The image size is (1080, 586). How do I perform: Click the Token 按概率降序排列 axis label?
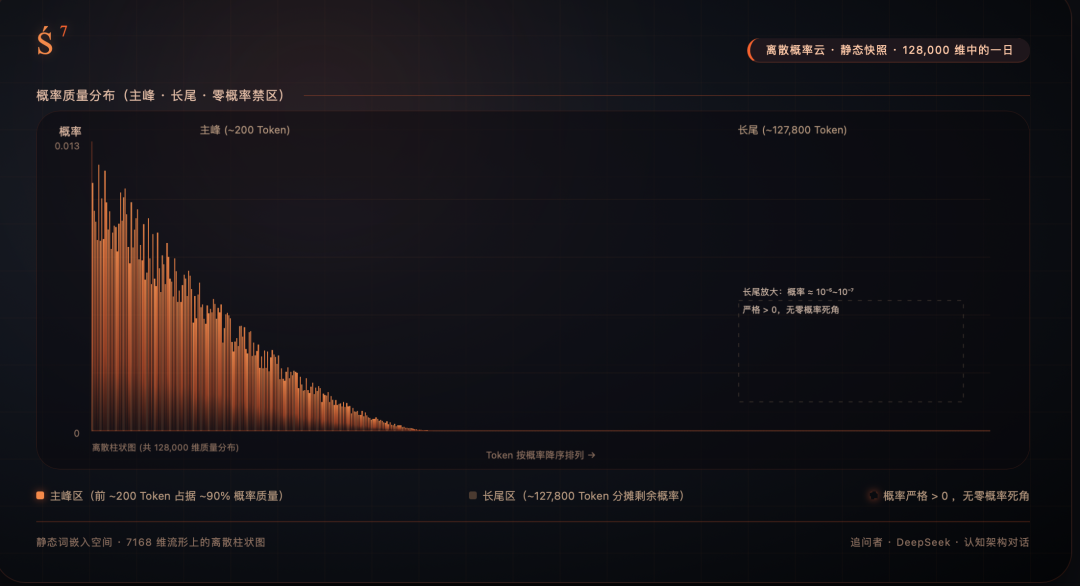click(x=541, y=455)
